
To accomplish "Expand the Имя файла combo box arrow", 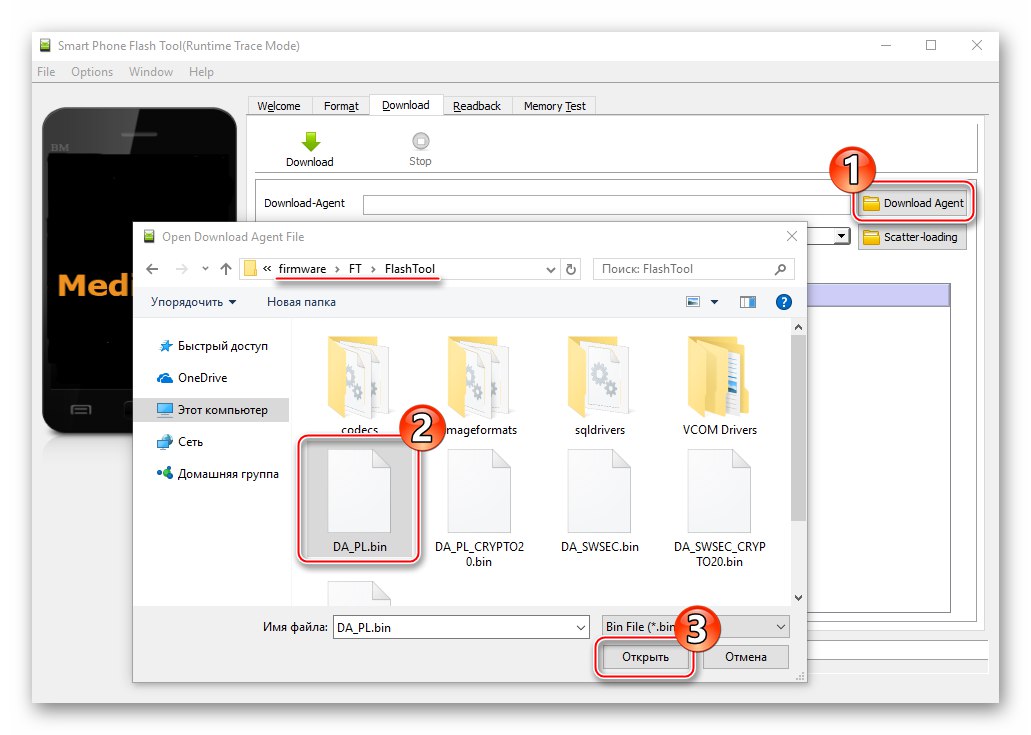I will [581, 627].
